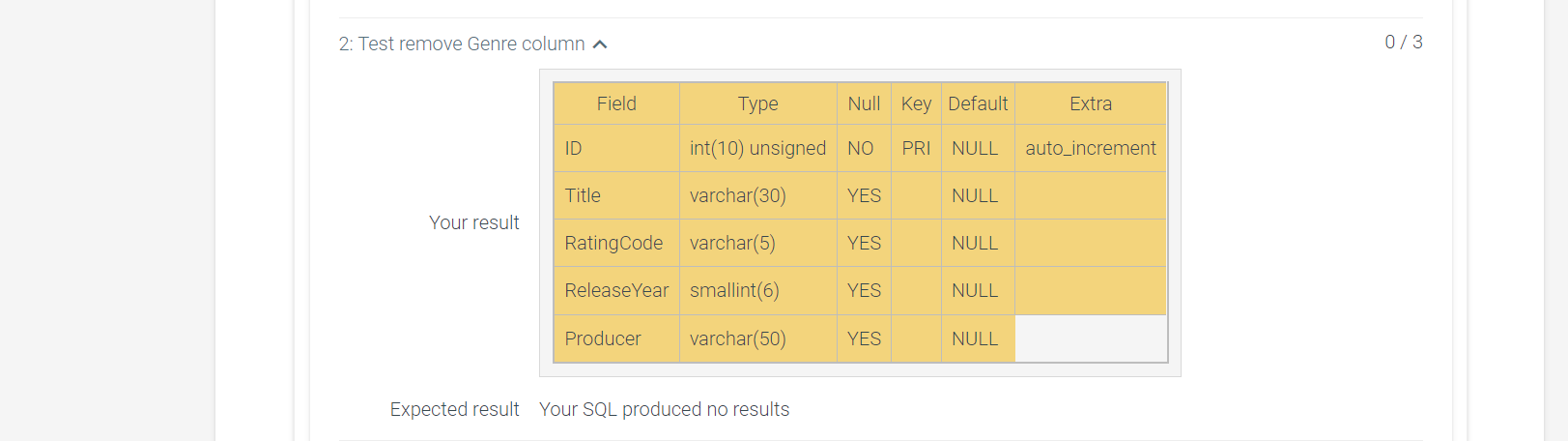Click the 'Key' column header

click(916, 103)
